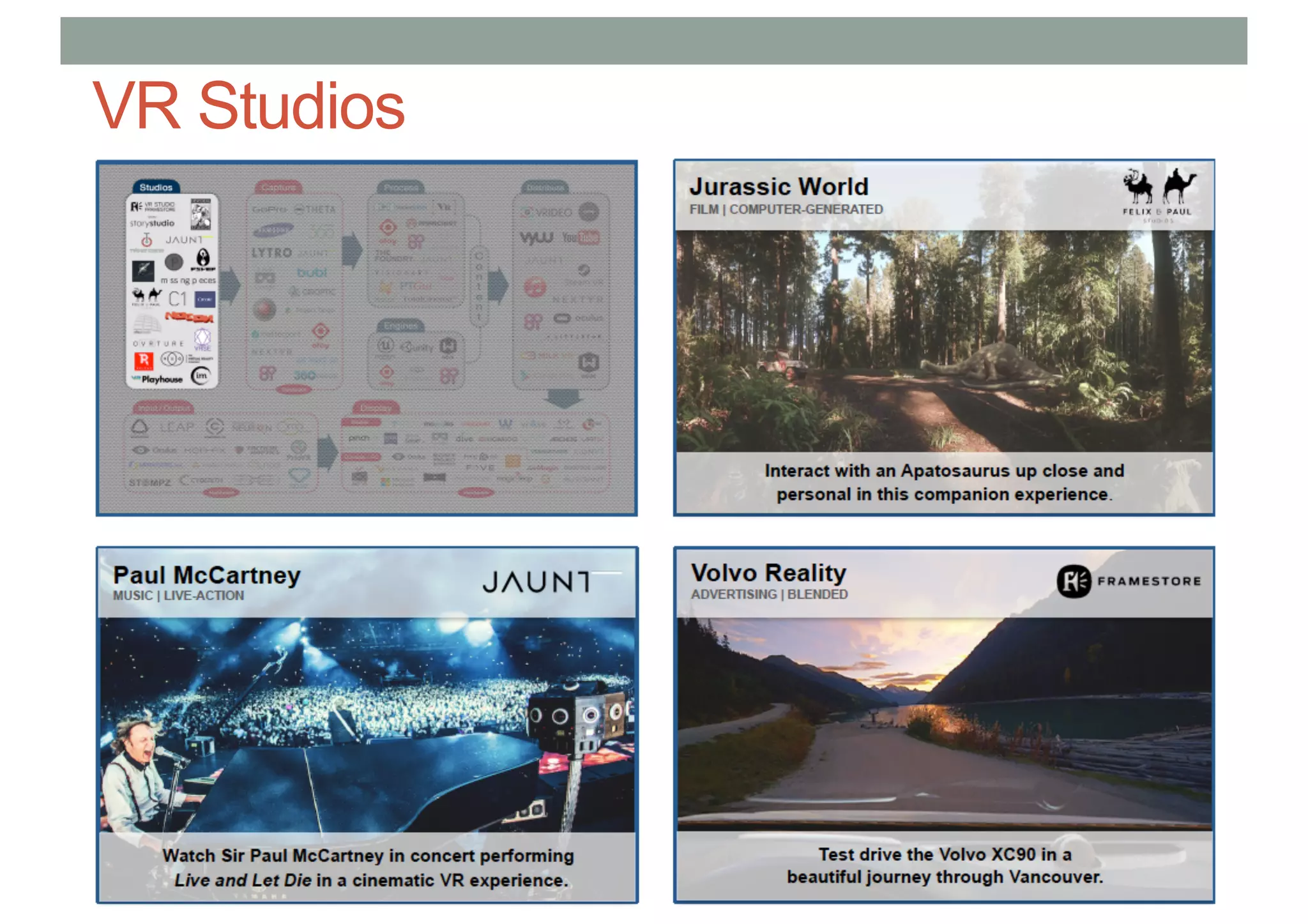
Task: Click the circular 'im' logo
Action: click(x=201, y=376)
